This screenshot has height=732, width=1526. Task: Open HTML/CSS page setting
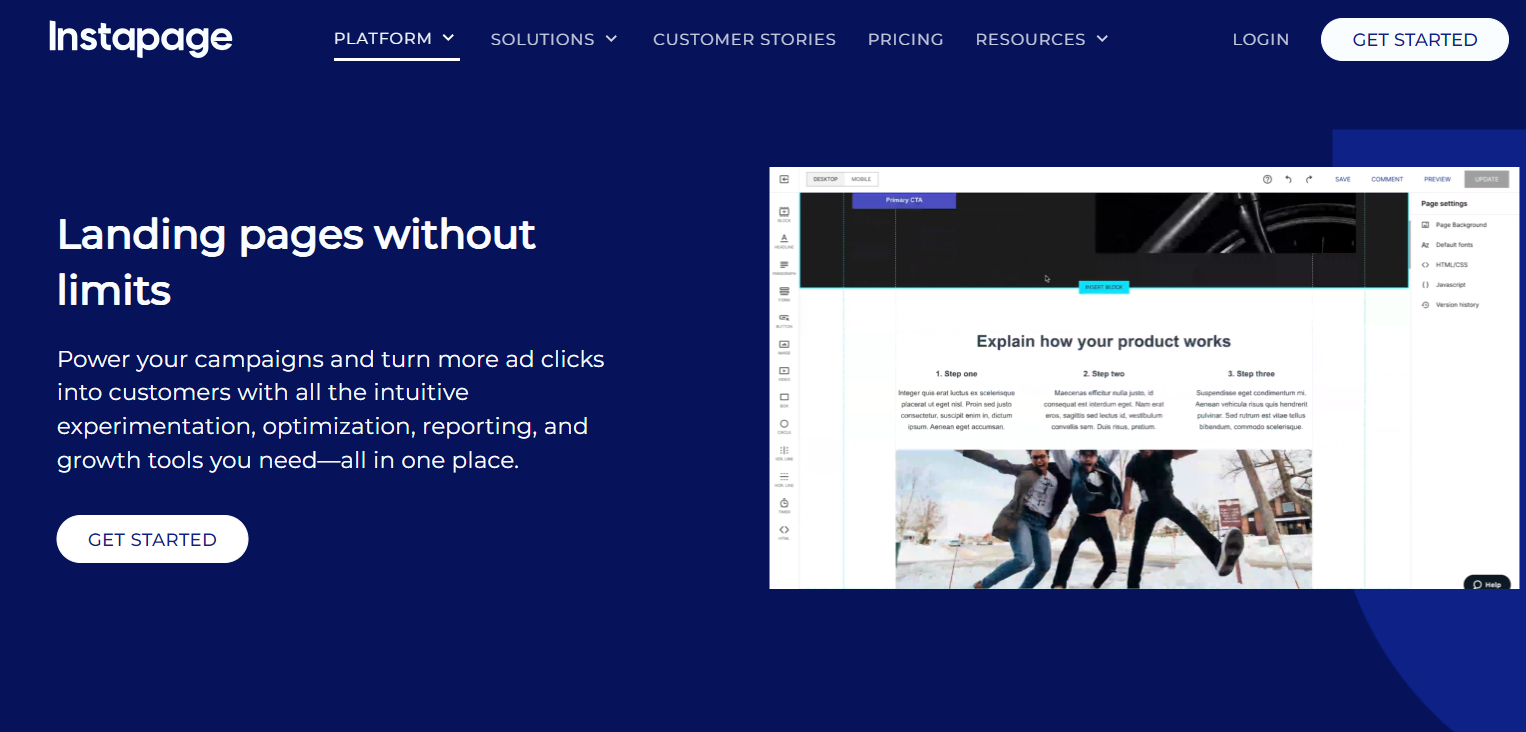point(1445,265)
